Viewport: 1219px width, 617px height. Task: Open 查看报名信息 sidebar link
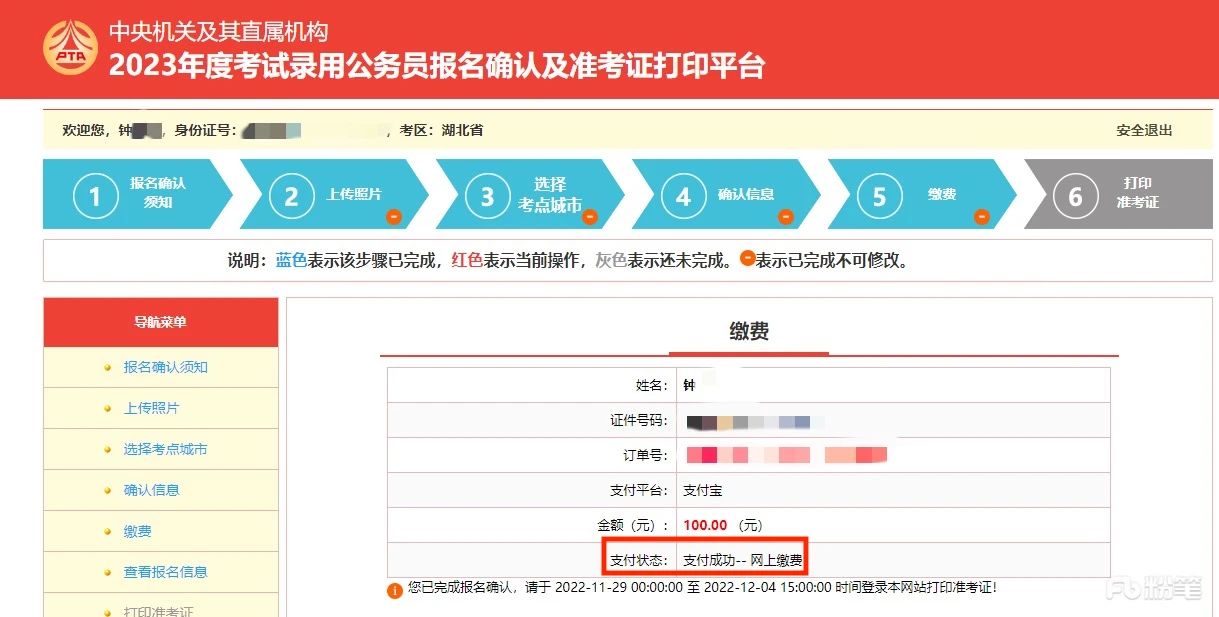(x=165, y=572)
